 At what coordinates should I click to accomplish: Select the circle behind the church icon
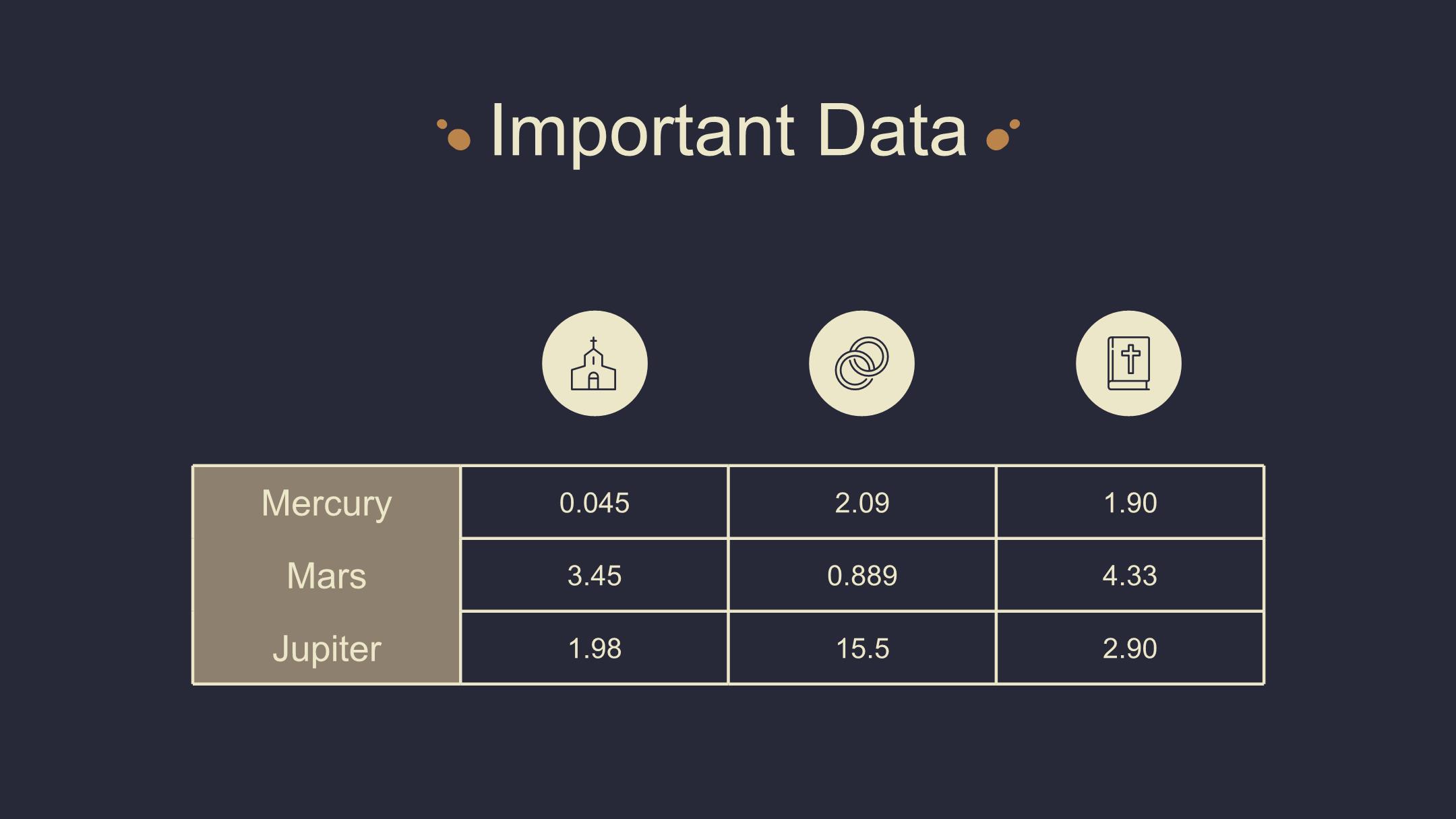pyautogui.click(x=595, y=363)
